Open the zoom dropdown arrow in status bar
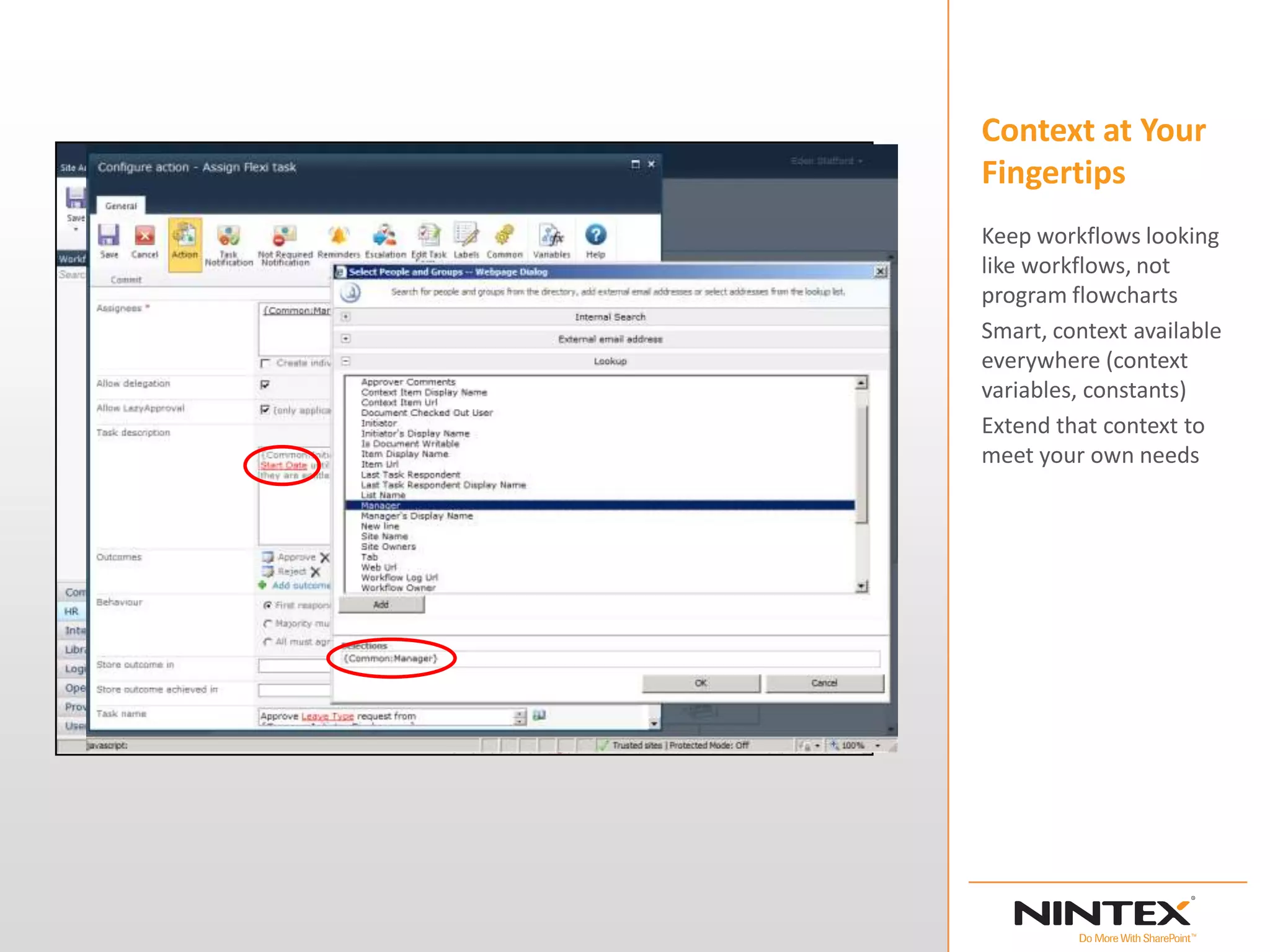1270x952 pixels. click(x=878, y=745)
